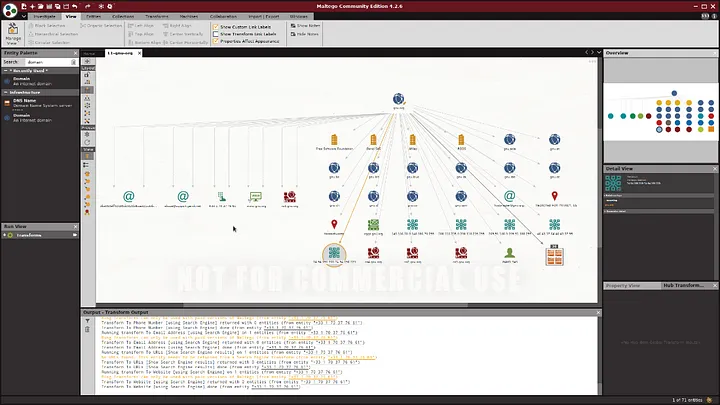Open the Collaboration ribbon tab
The width and height of the screenshot is (720, 405).
(x=223, y=17)
